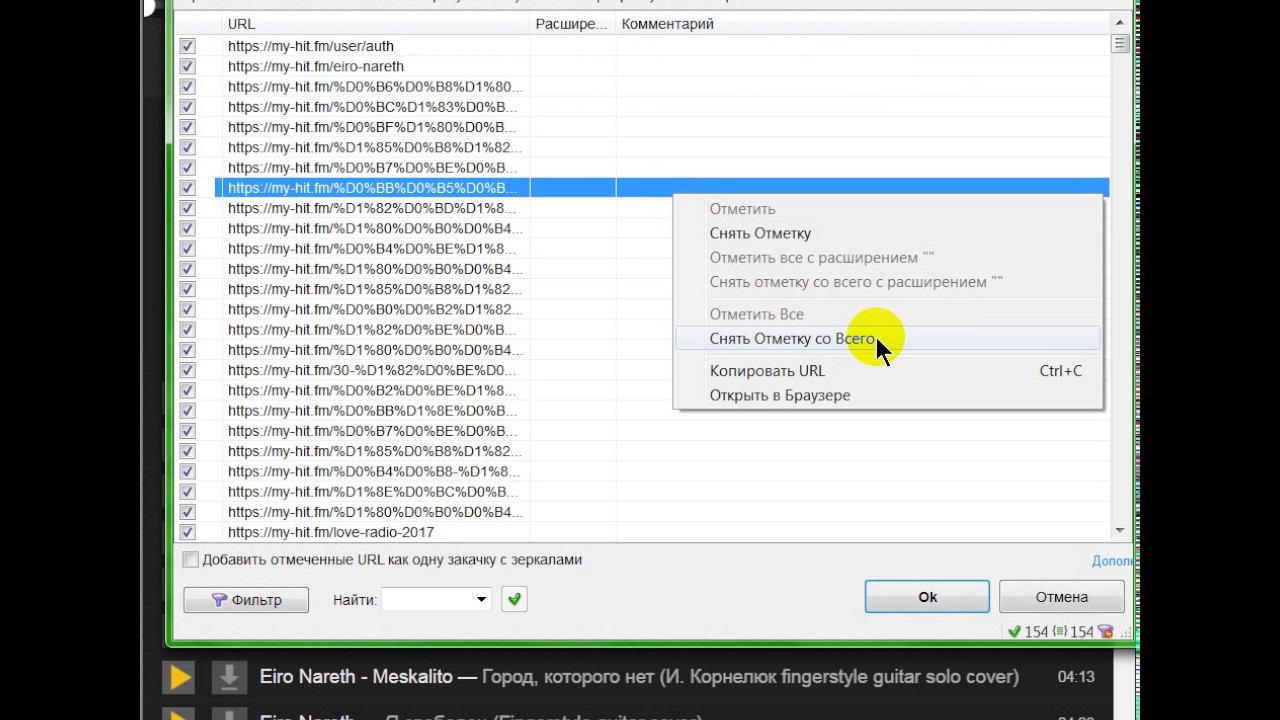Play the Eiro Nareth - Meskalito track

180,677
